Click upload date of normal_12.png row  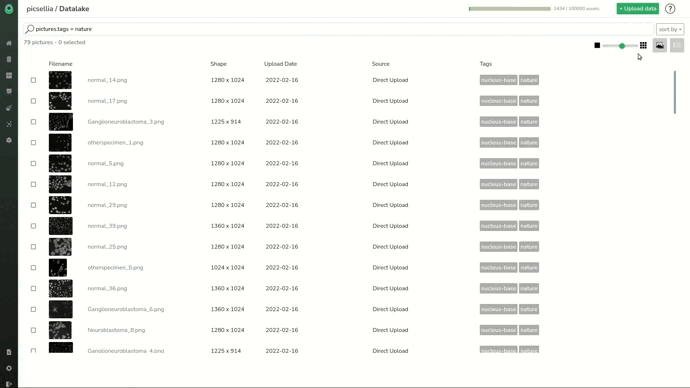pos(282,184)
